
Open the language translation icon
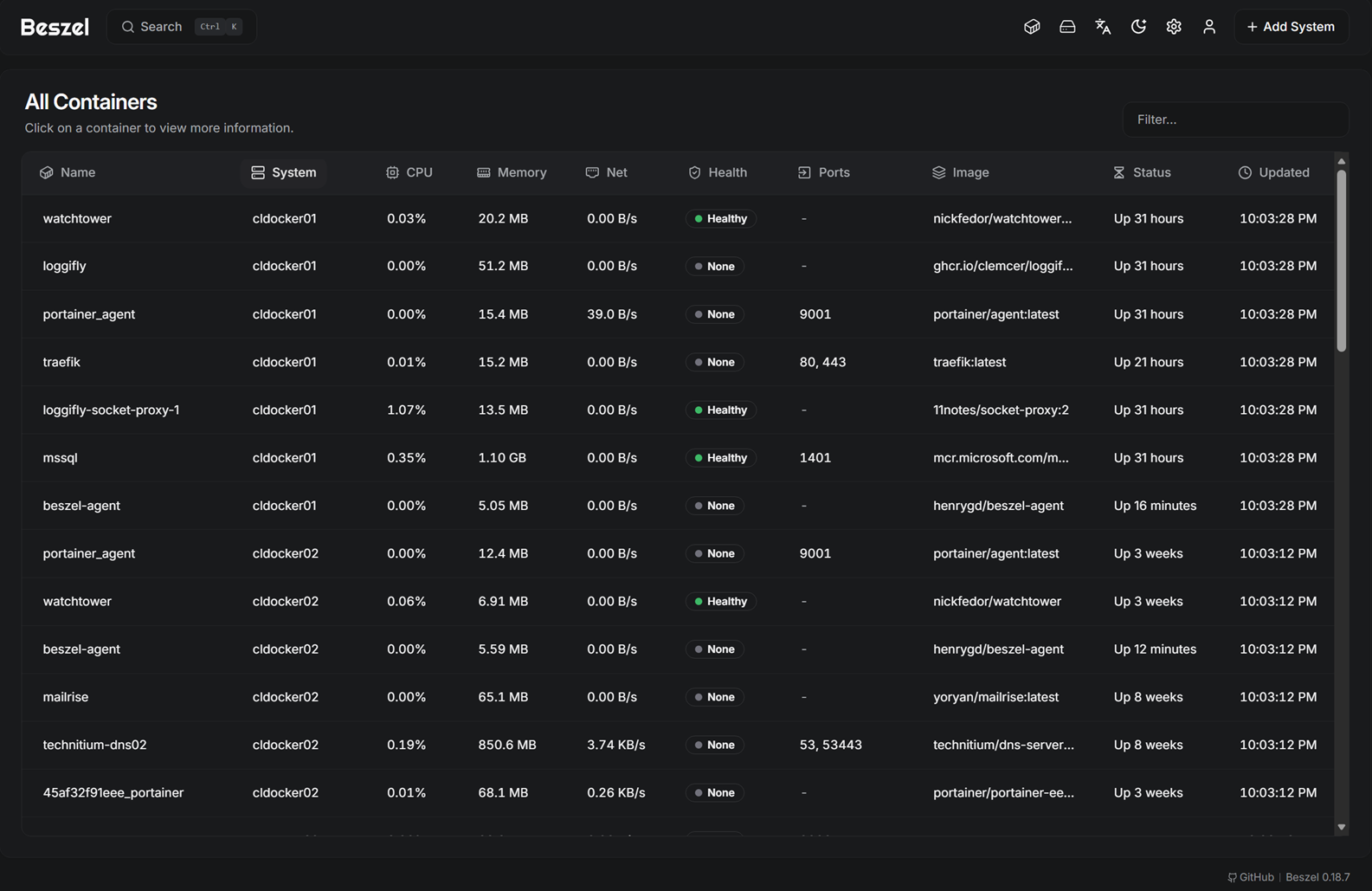(x=1103, y=27)
